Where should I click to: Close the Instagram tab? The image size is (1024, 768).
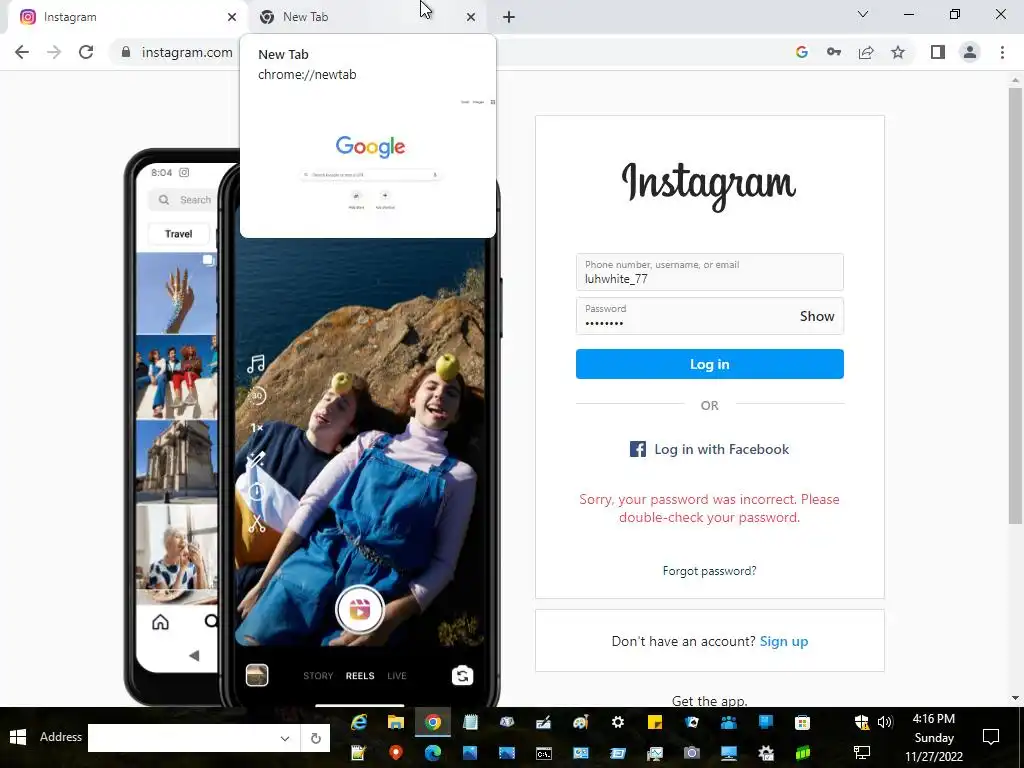[x=232, y=17]
